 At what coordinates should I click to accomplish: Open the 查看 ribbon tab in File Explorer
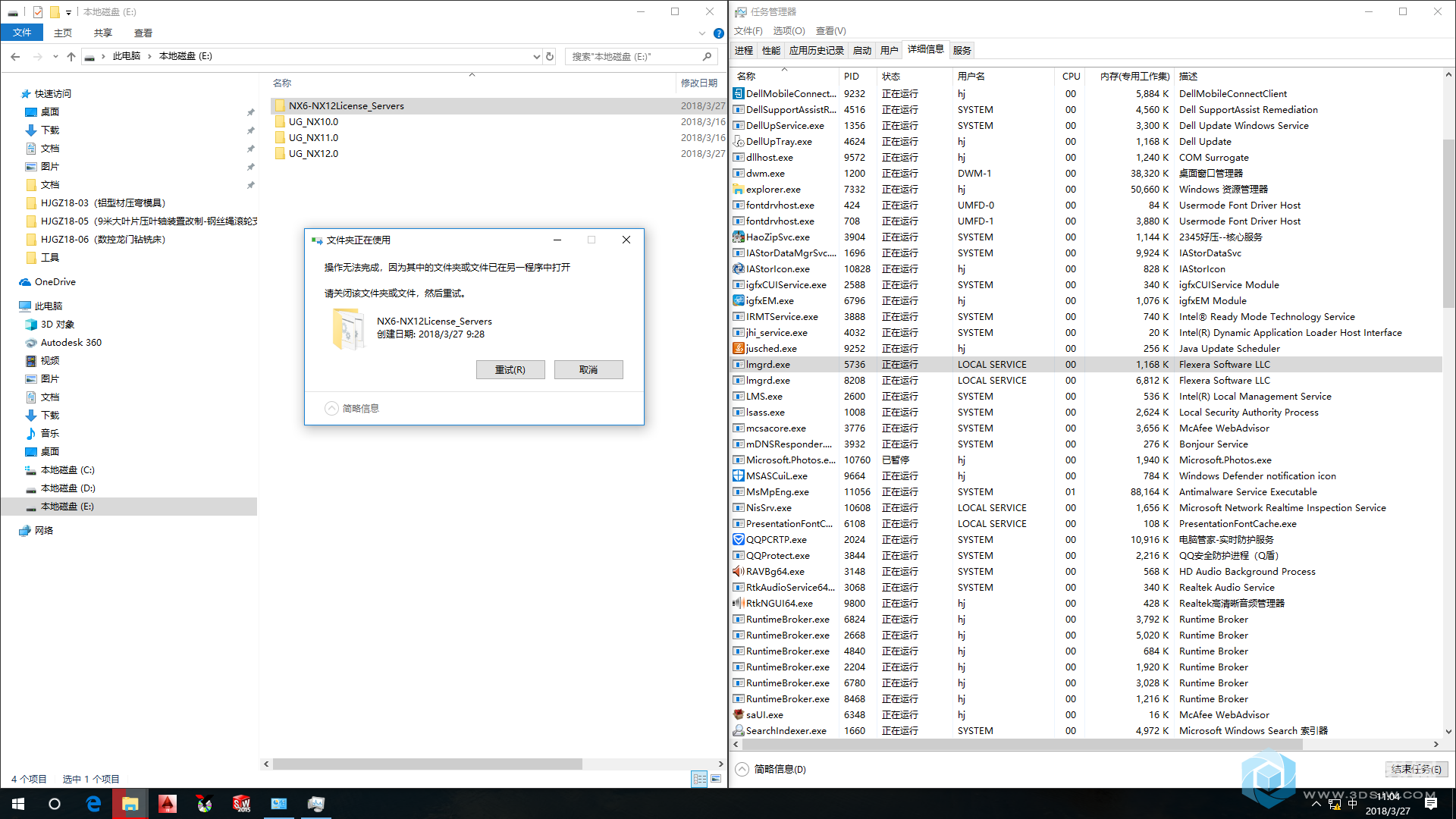point(143,33)
